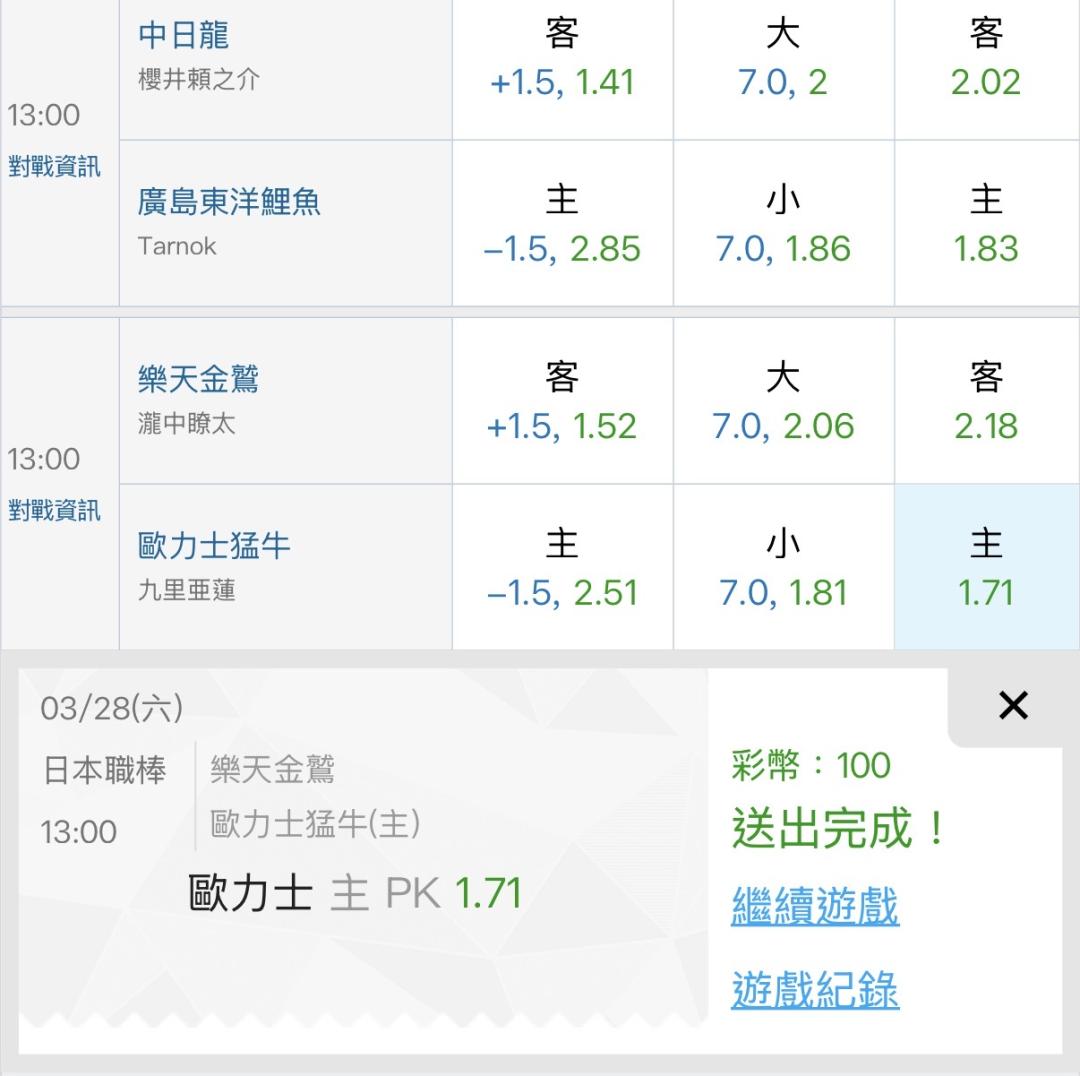The height and width of the screenshot is (1076, 1080).
Task: Pick under 7.0 at odds 1.81
Action: (783, 568)
